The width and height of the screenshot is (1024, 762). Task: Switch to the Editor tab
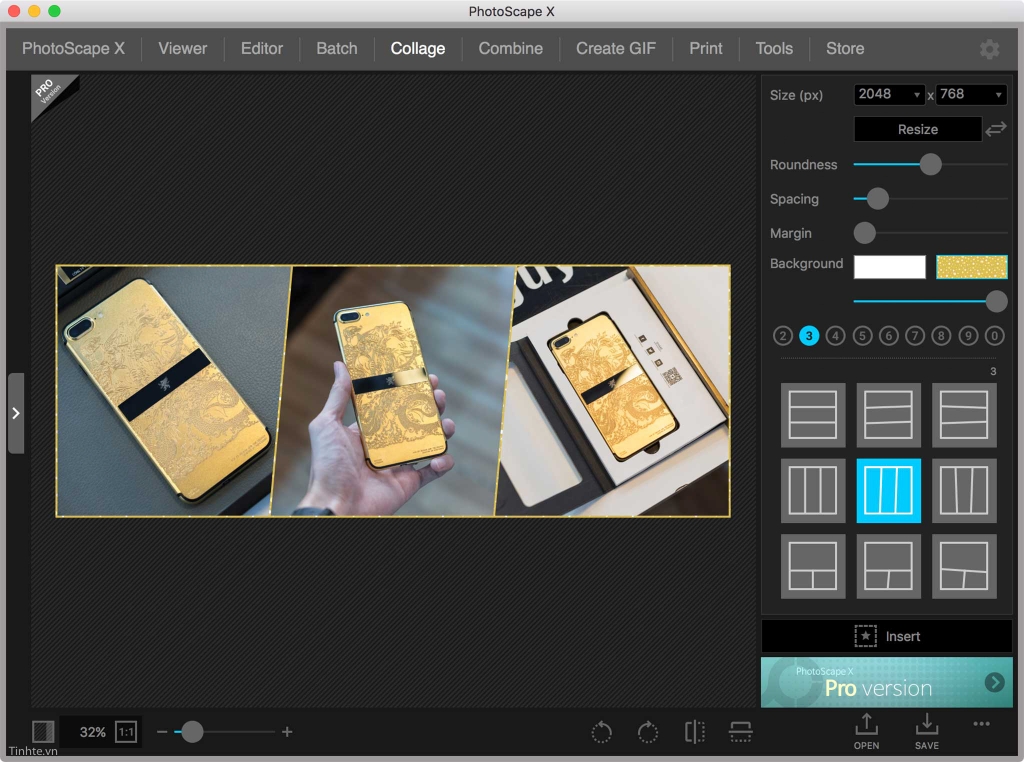[262, 48]
